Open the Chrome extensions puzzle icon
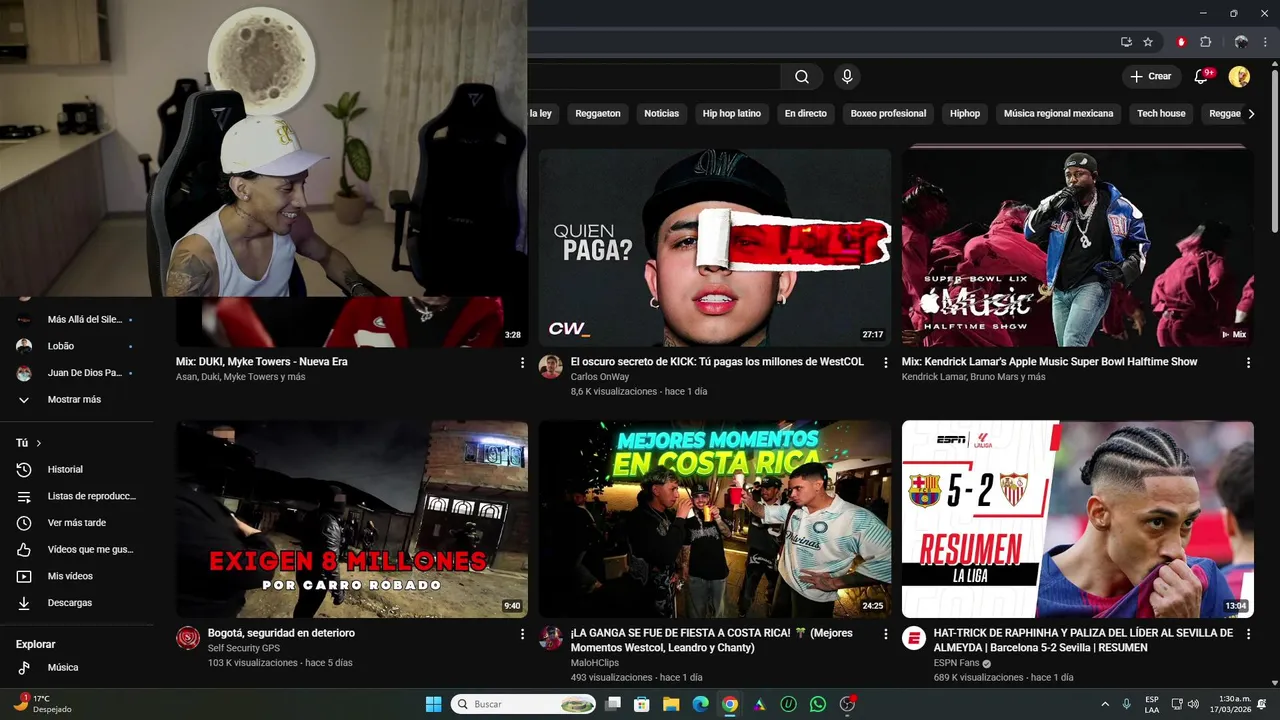This screenshot has height=720, width=1280. coord(1205,42)
